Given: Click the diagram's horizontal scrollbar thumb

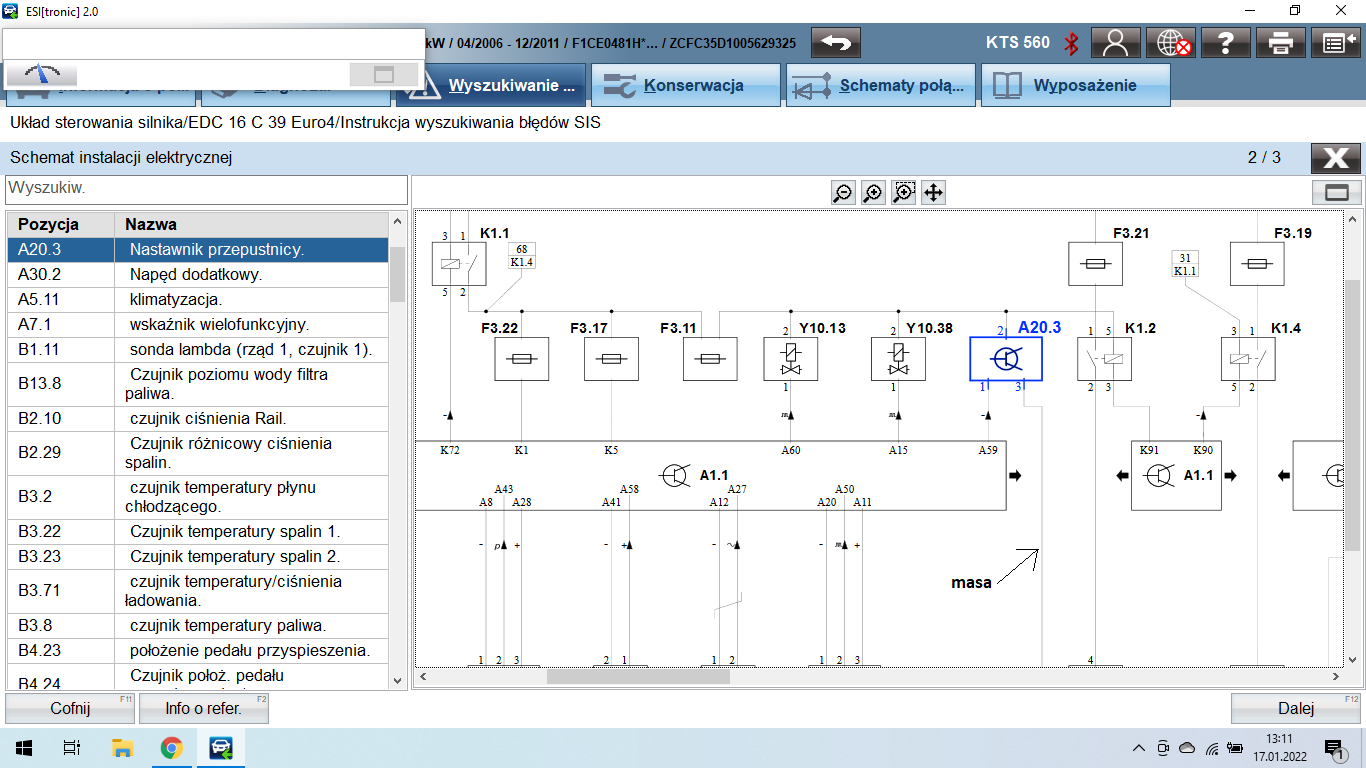Looking at the screenshot, I should (638, 677).
